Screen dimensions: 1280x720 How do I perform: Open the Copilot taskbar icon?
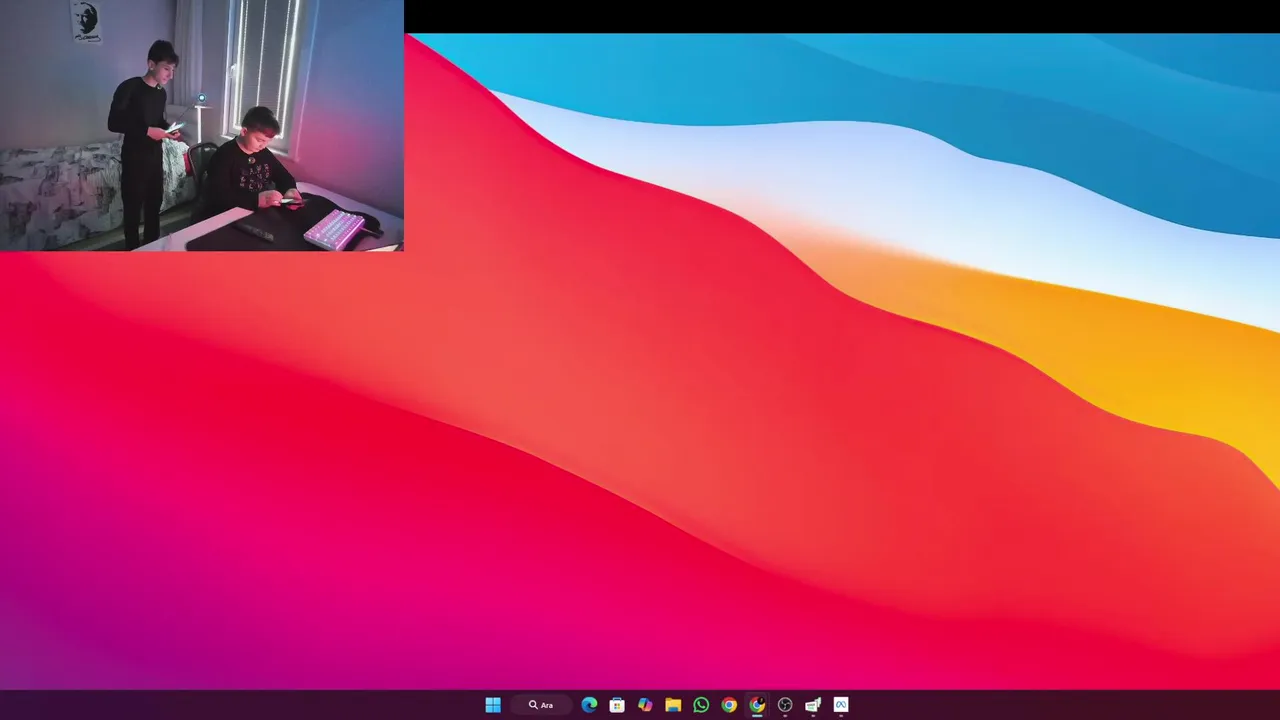[645, 705]
